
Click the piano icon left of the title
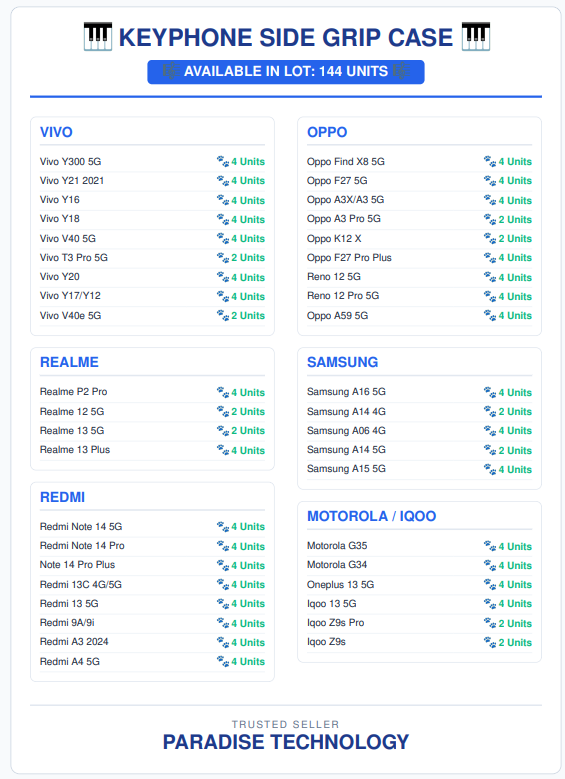click(x=98, y=37)
